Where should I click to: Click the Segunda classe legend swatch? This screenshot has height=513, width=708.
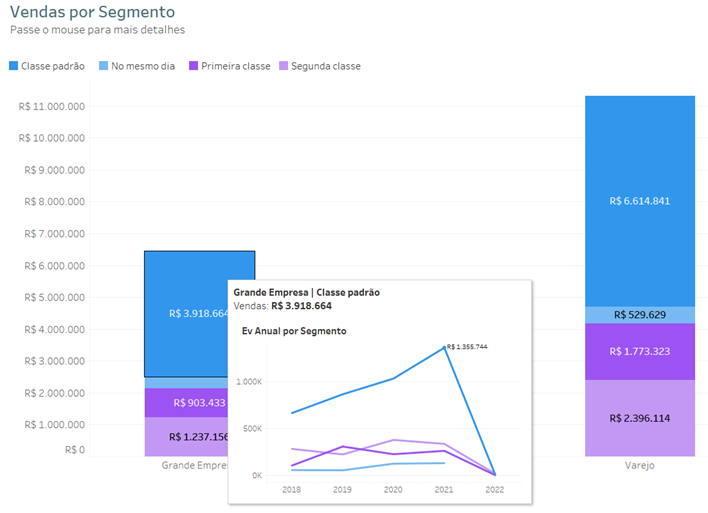click(x=284, y=66)
